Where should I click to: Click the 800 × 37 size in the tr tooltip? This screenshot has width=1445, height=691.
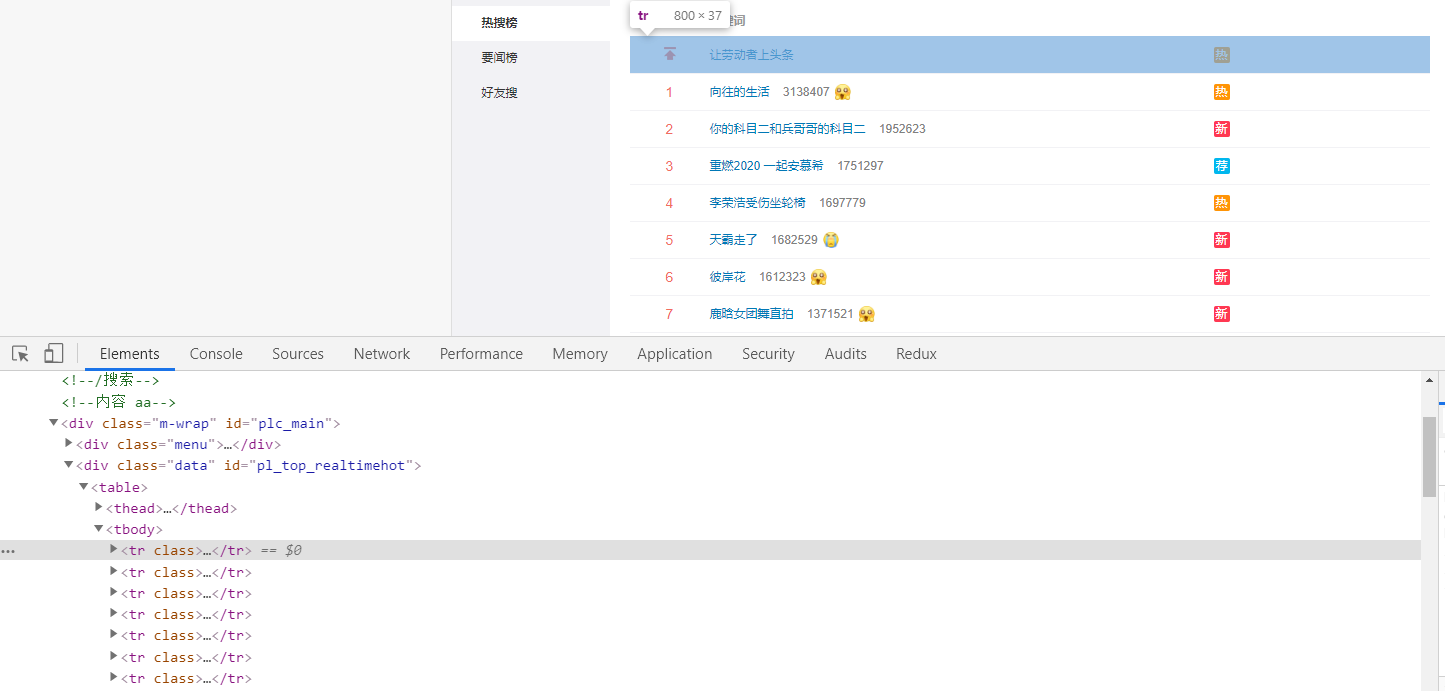[697, 16]
